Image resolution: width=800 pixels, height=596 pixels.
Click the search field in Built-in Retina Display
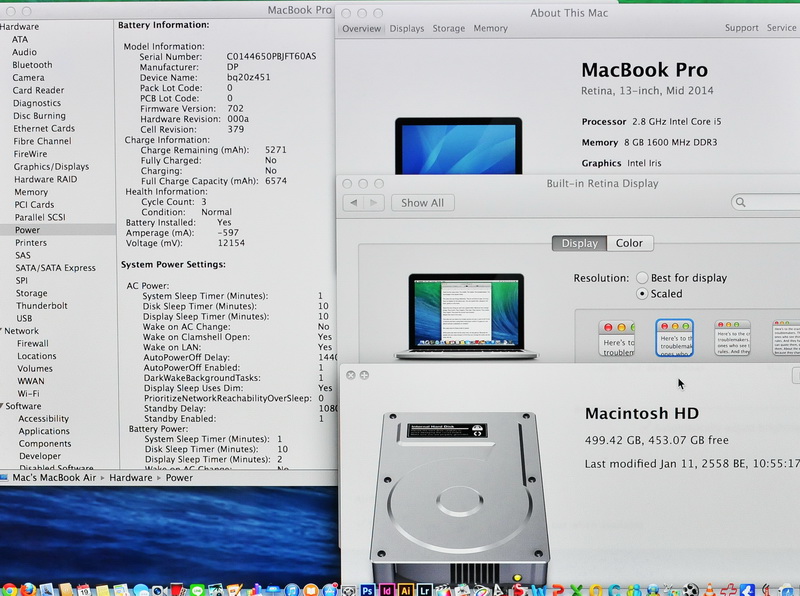click(x=765, y=203)
